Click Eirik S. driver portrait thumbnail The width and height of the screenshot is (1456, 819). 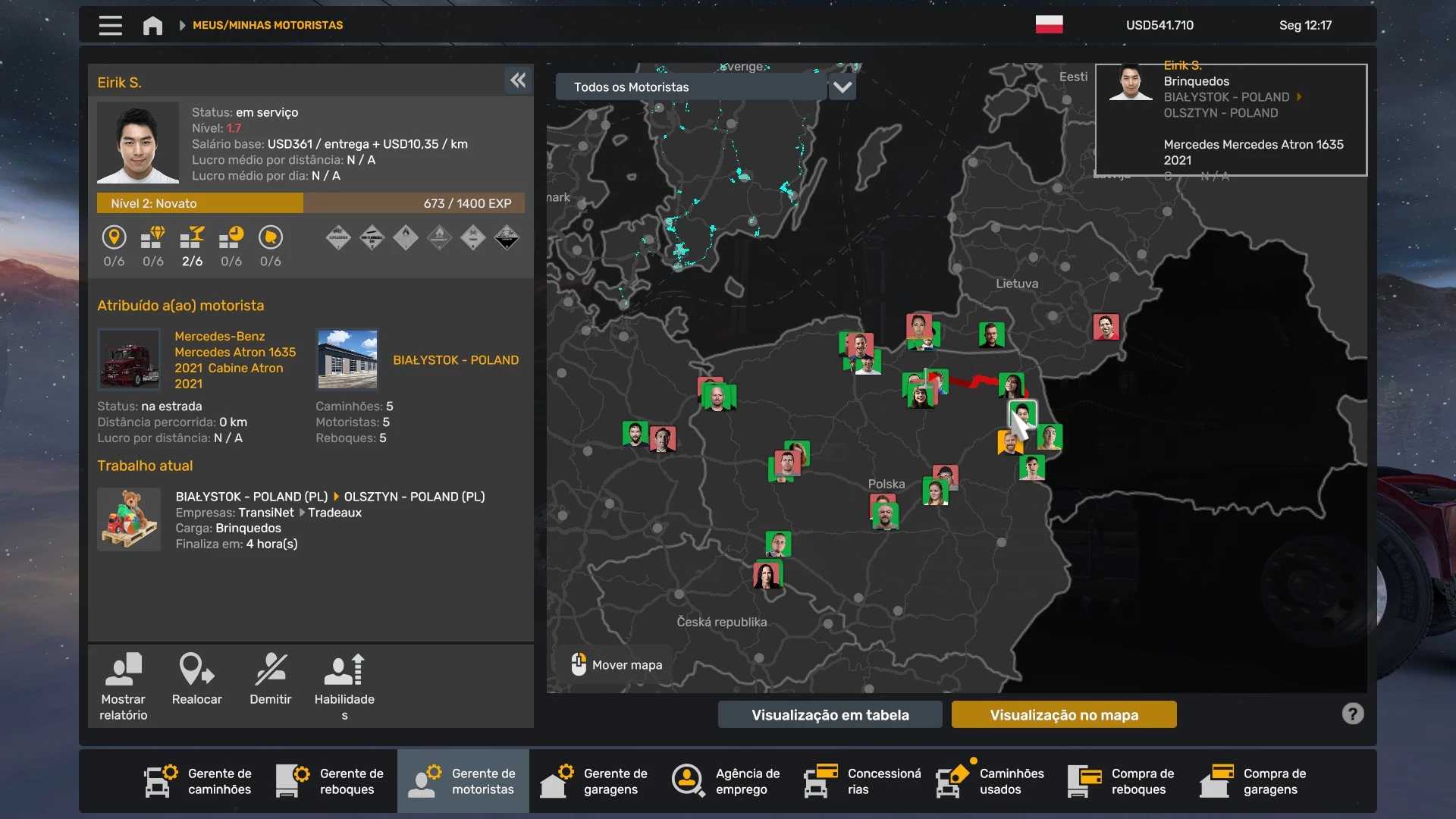(x=138, y=143)
